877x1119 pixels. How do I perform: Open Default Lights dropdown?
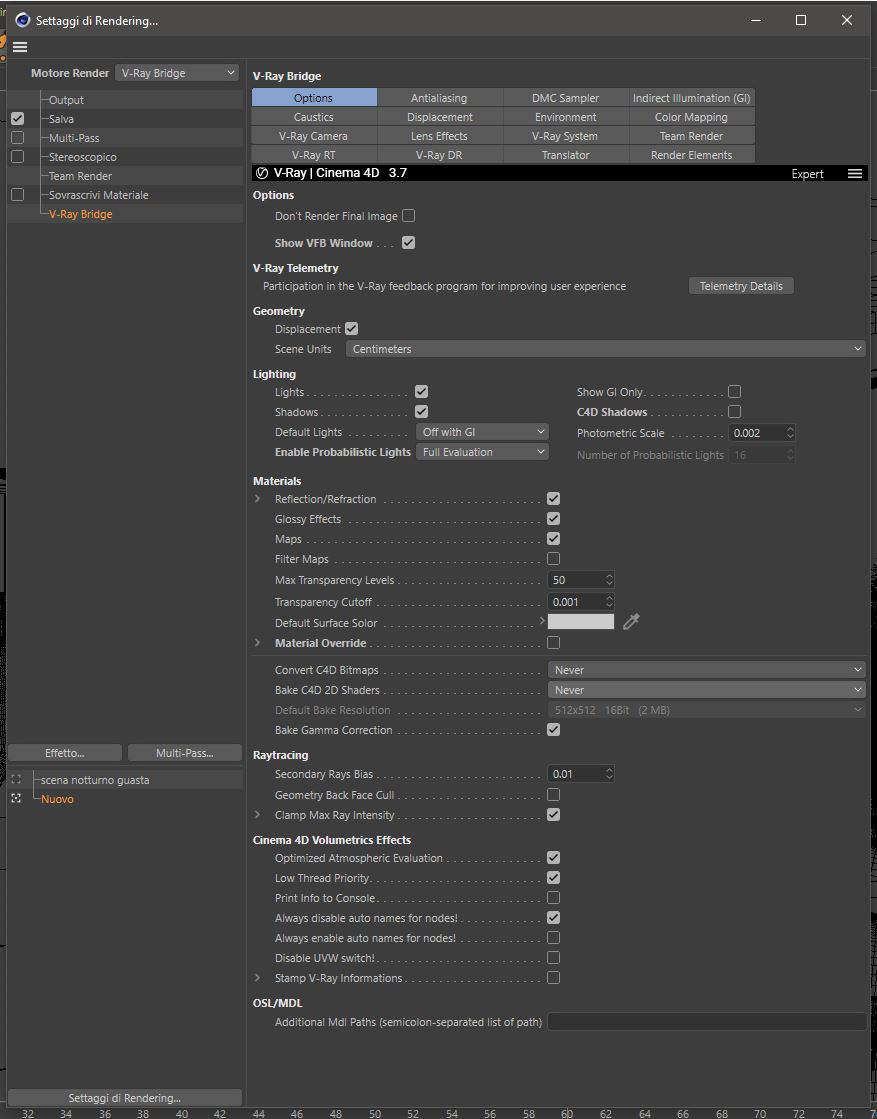(x=482, y=432)
